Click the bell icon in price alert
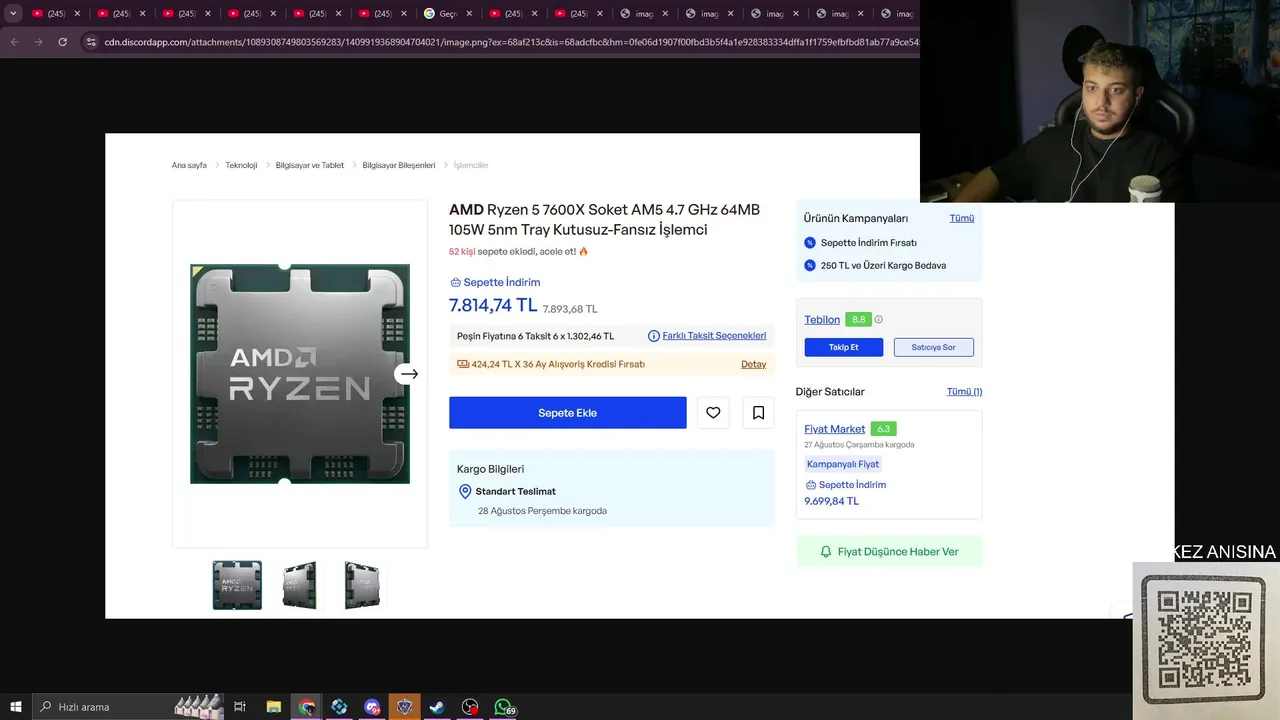This screenshot has height=720, width=1280. coord(826,552)
